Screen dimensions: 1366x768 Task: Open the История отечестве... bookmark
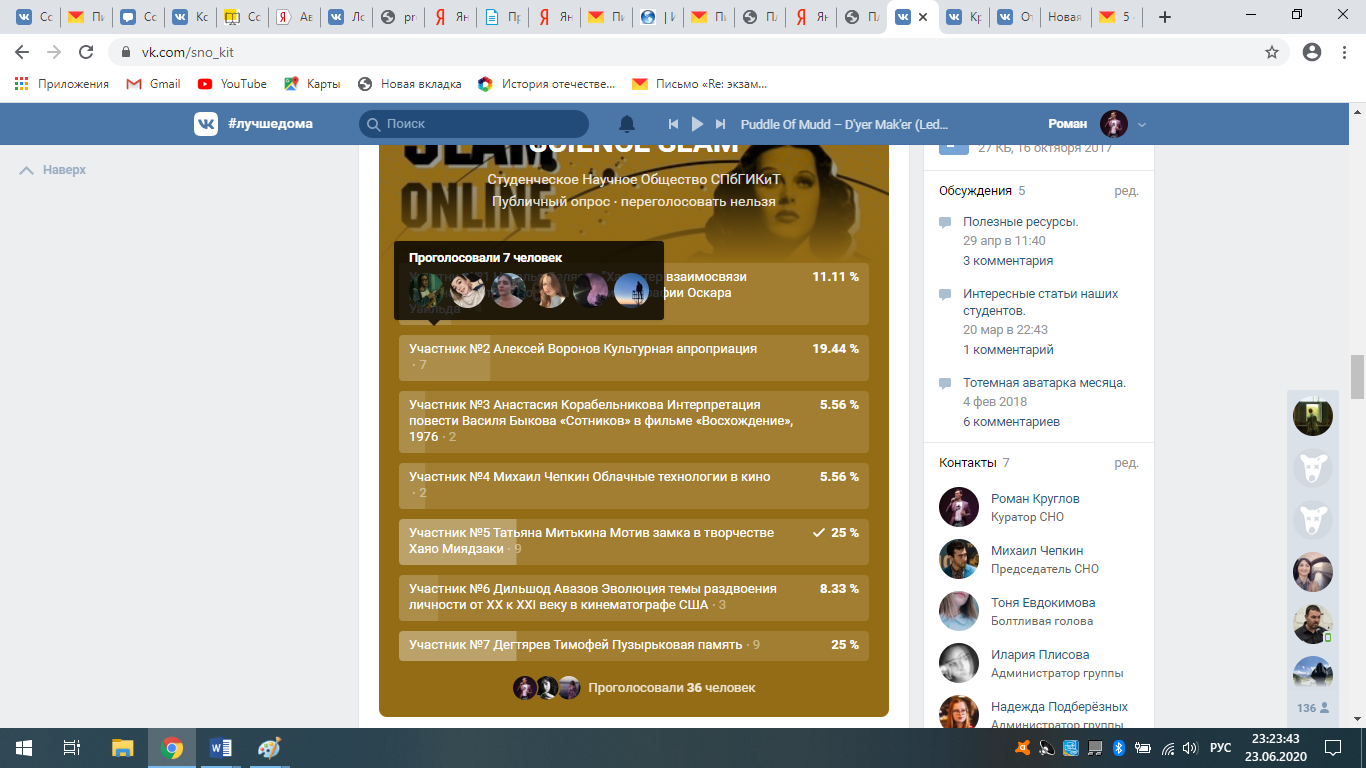(x=547, y=84)
